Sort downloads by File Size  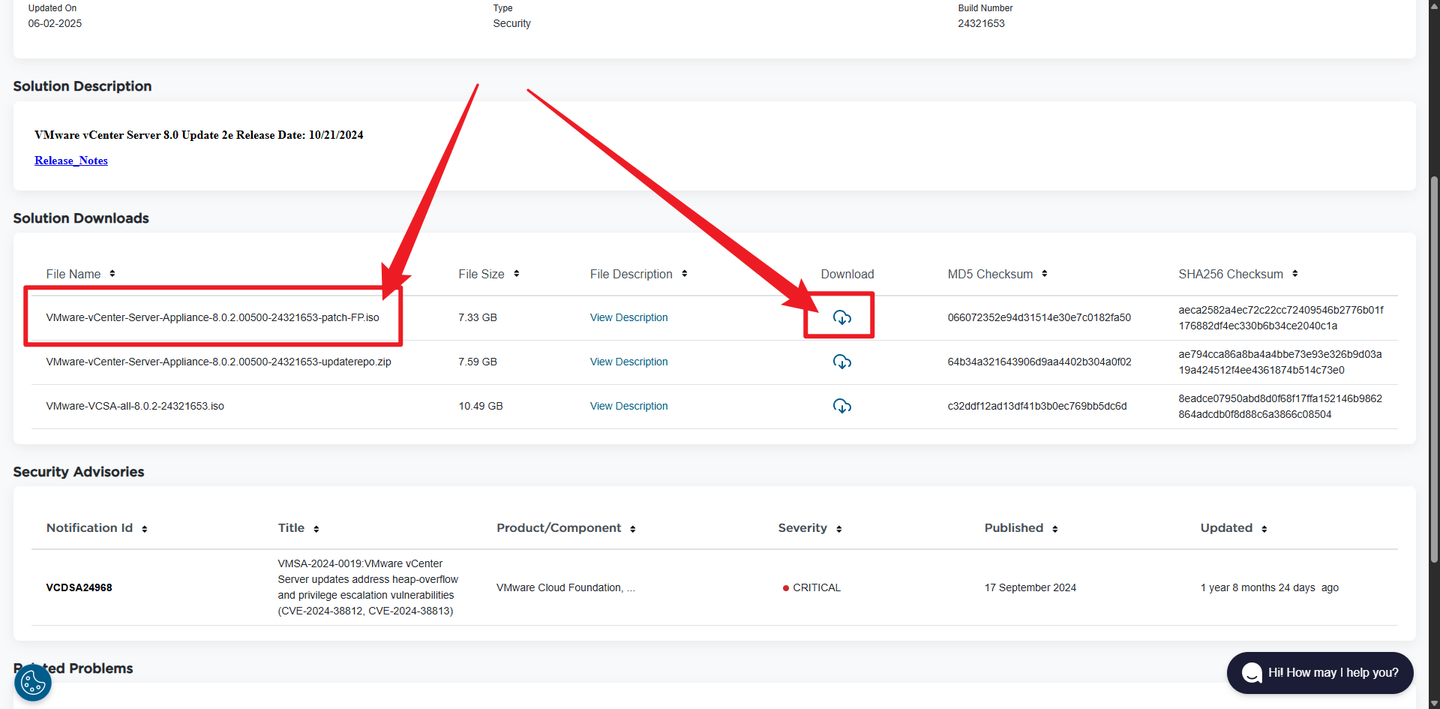click(x=516, y=274)
